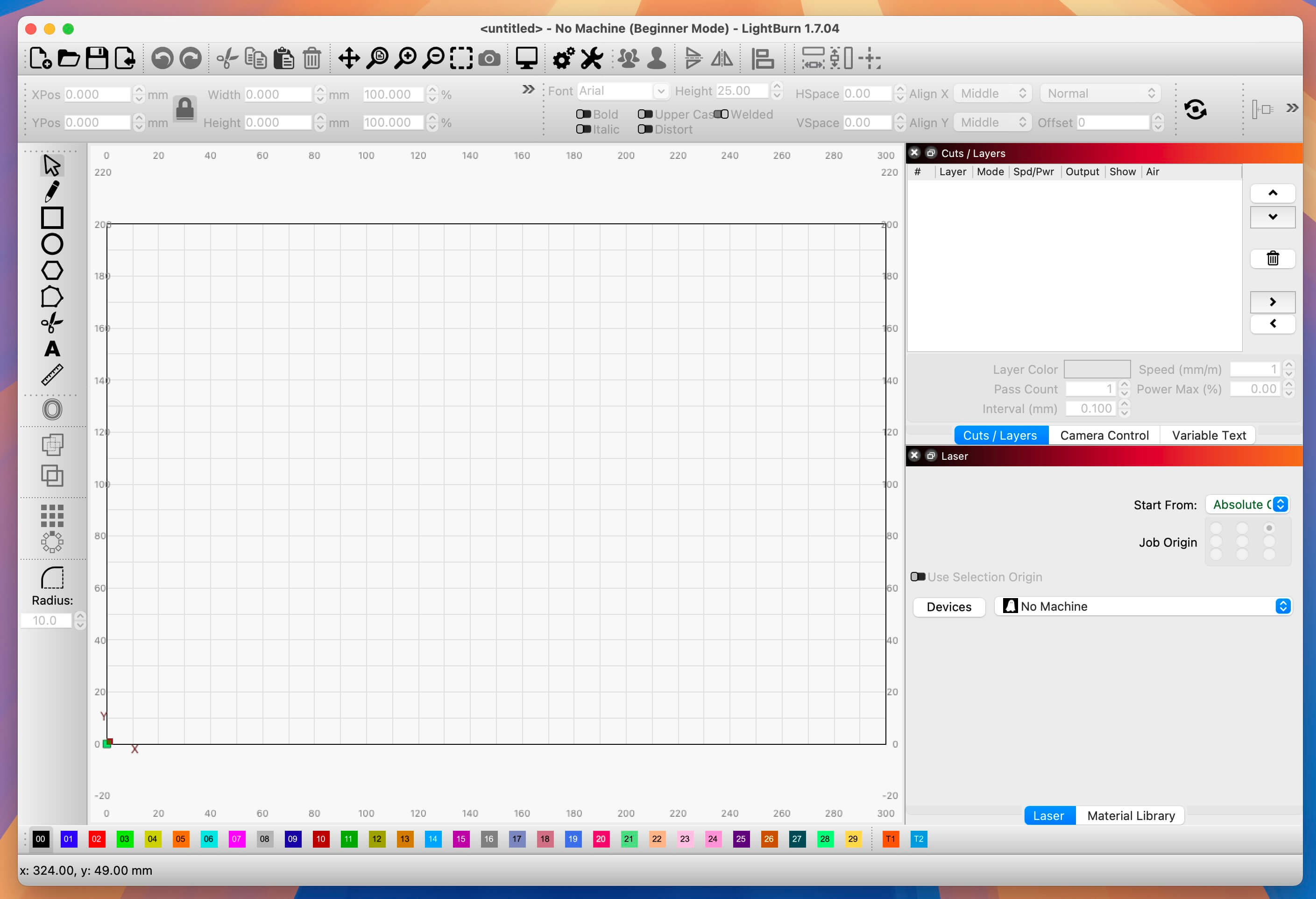Click the layer delete trash button
This screenshot has width=1316, height=899.
[x=1273, y=258]
